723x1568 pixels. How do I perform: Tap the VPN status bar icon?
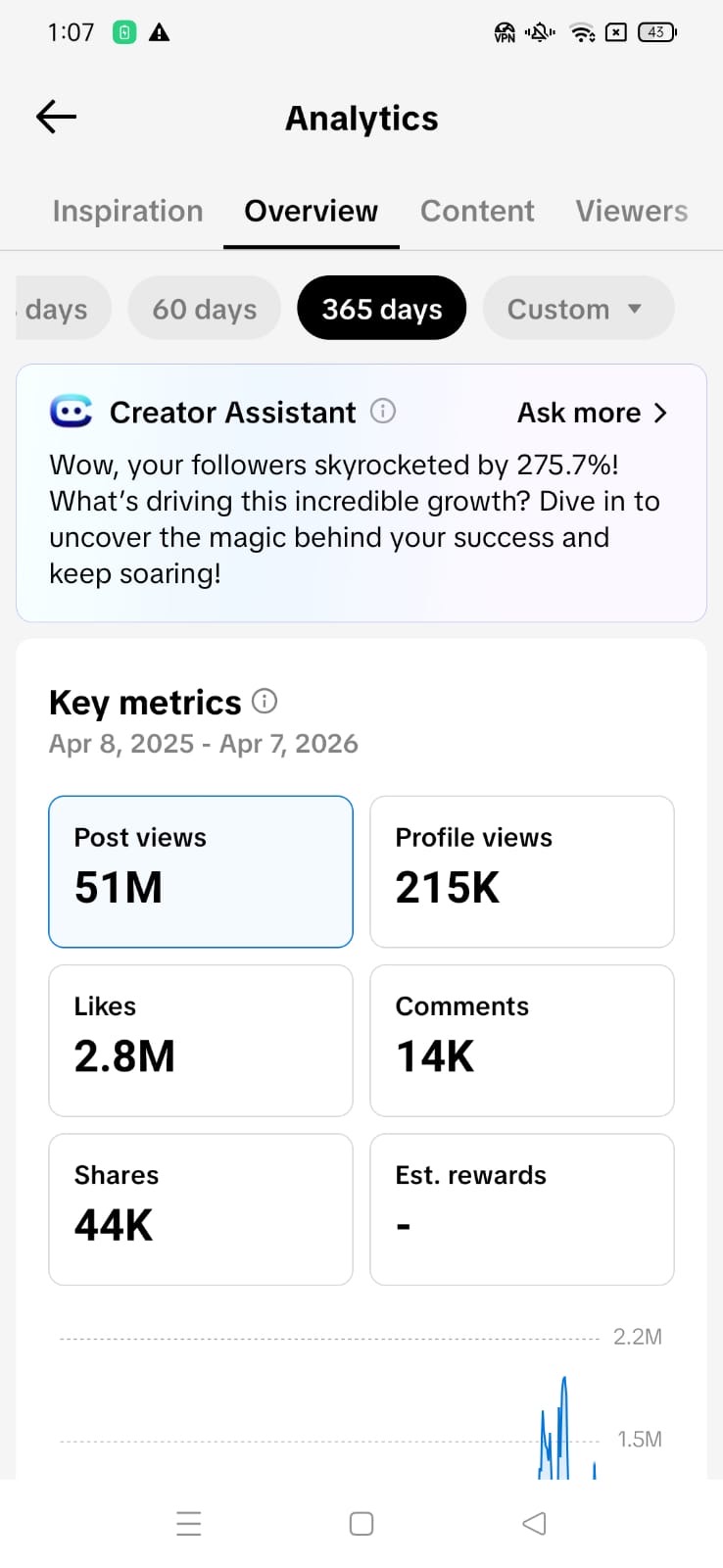pos(505,32)
